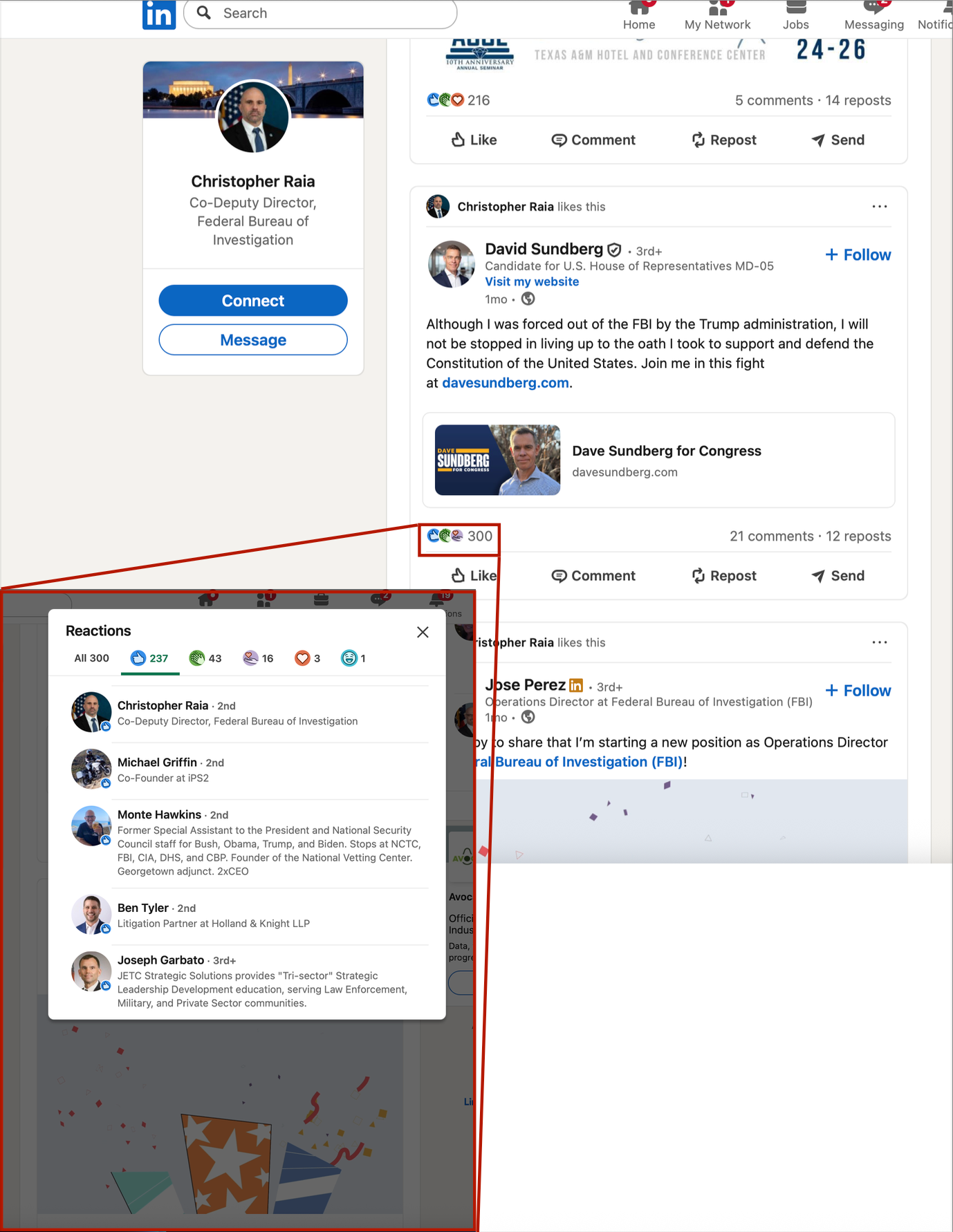Open the 14 reposts link
The height and width of the screenshot is (1232, 953).
click(858, 100)
